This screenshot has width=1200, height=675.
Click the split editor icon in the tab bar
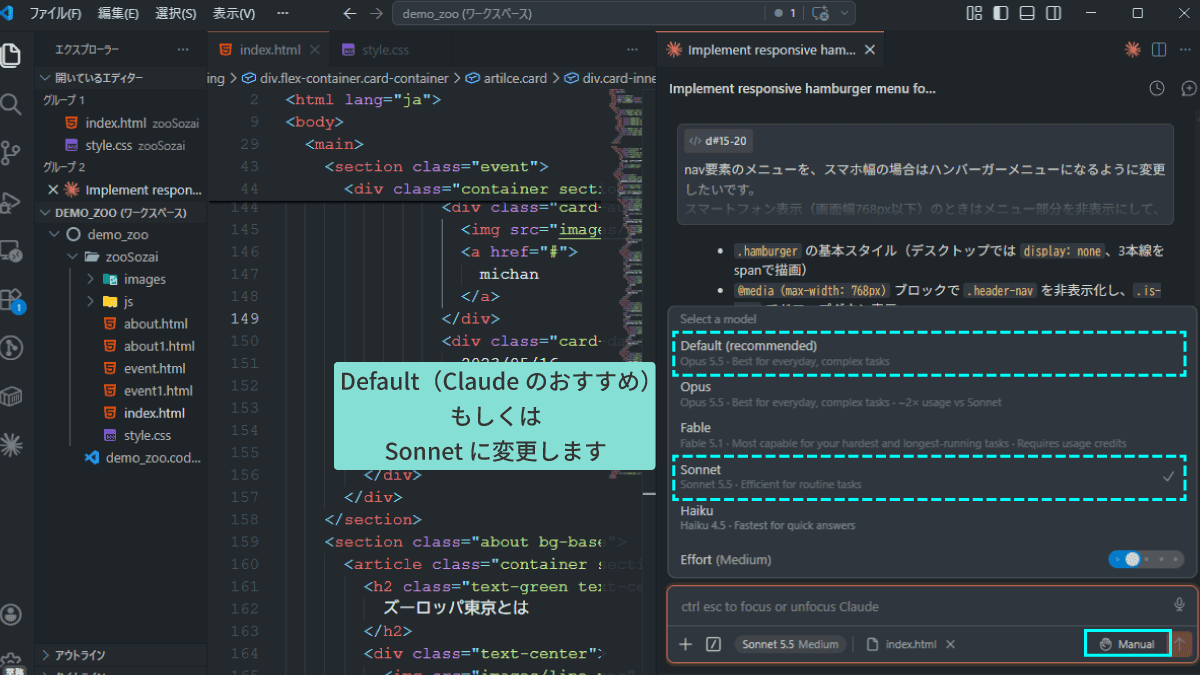[1159, 49]
